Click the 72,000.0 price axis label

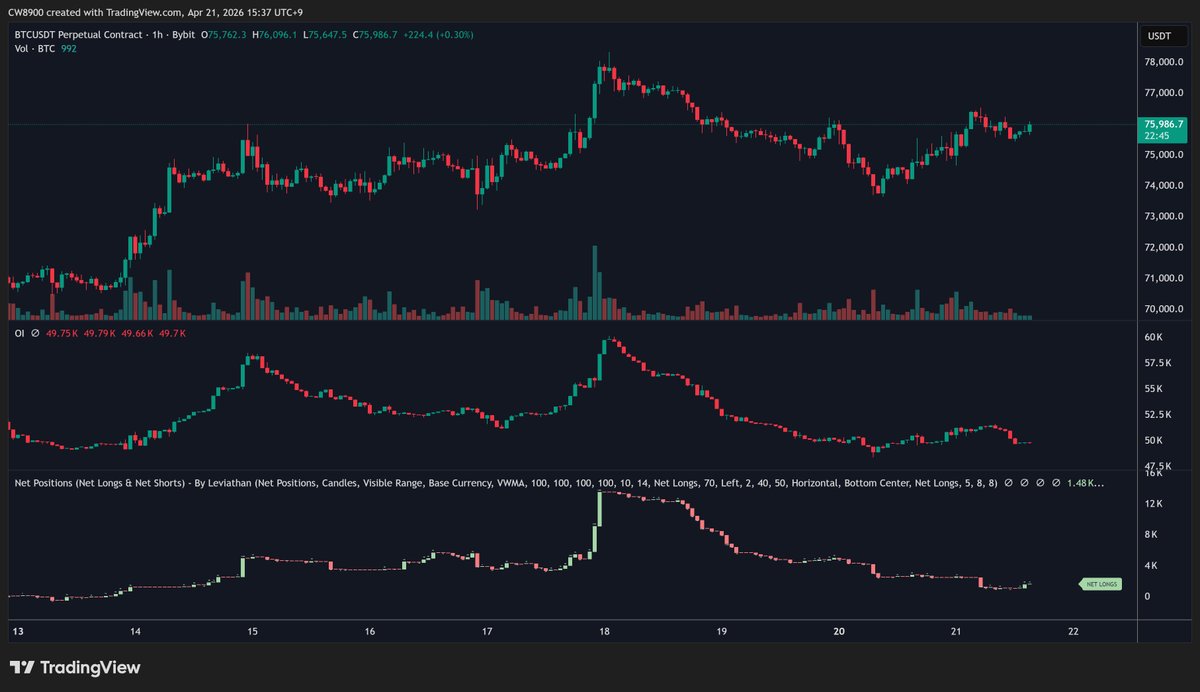(1162, 248)
